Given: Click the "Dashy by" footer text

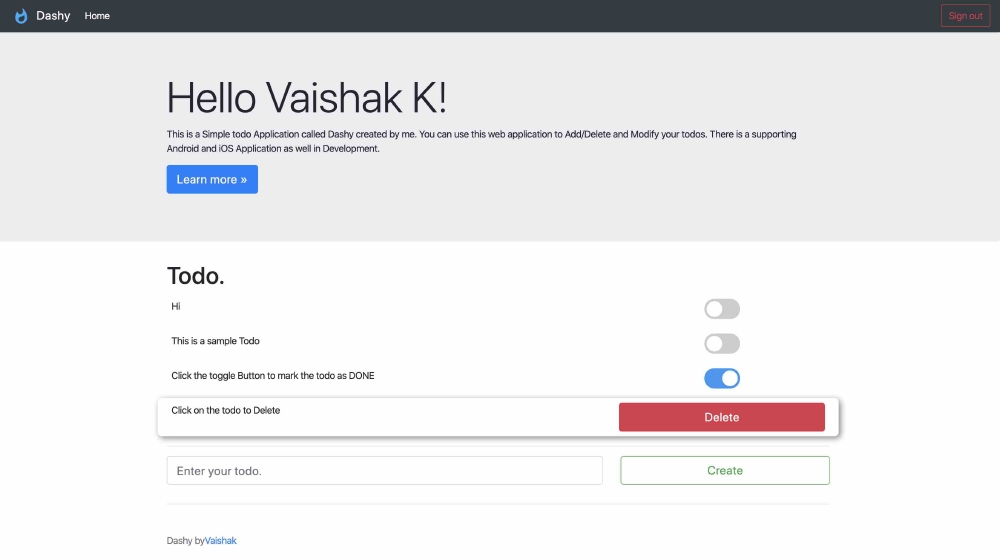Looking at the screenshot, I should pos(185,541).
